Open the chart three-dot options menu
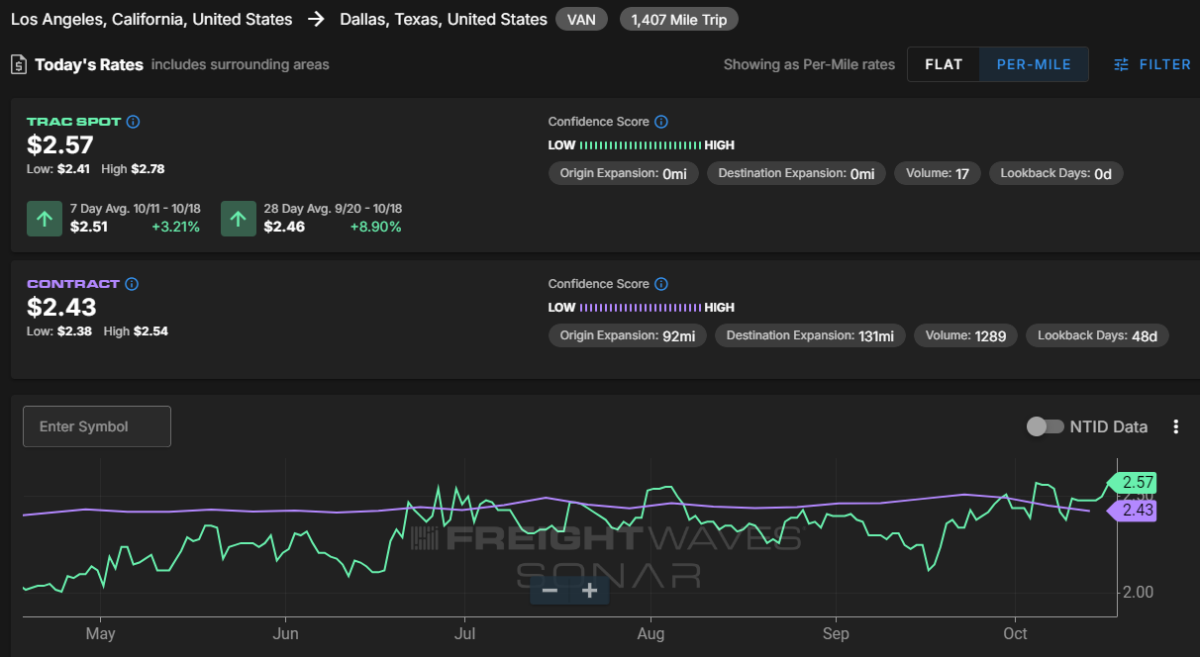The image size is (1200, 657). (x=1176, y=427)
